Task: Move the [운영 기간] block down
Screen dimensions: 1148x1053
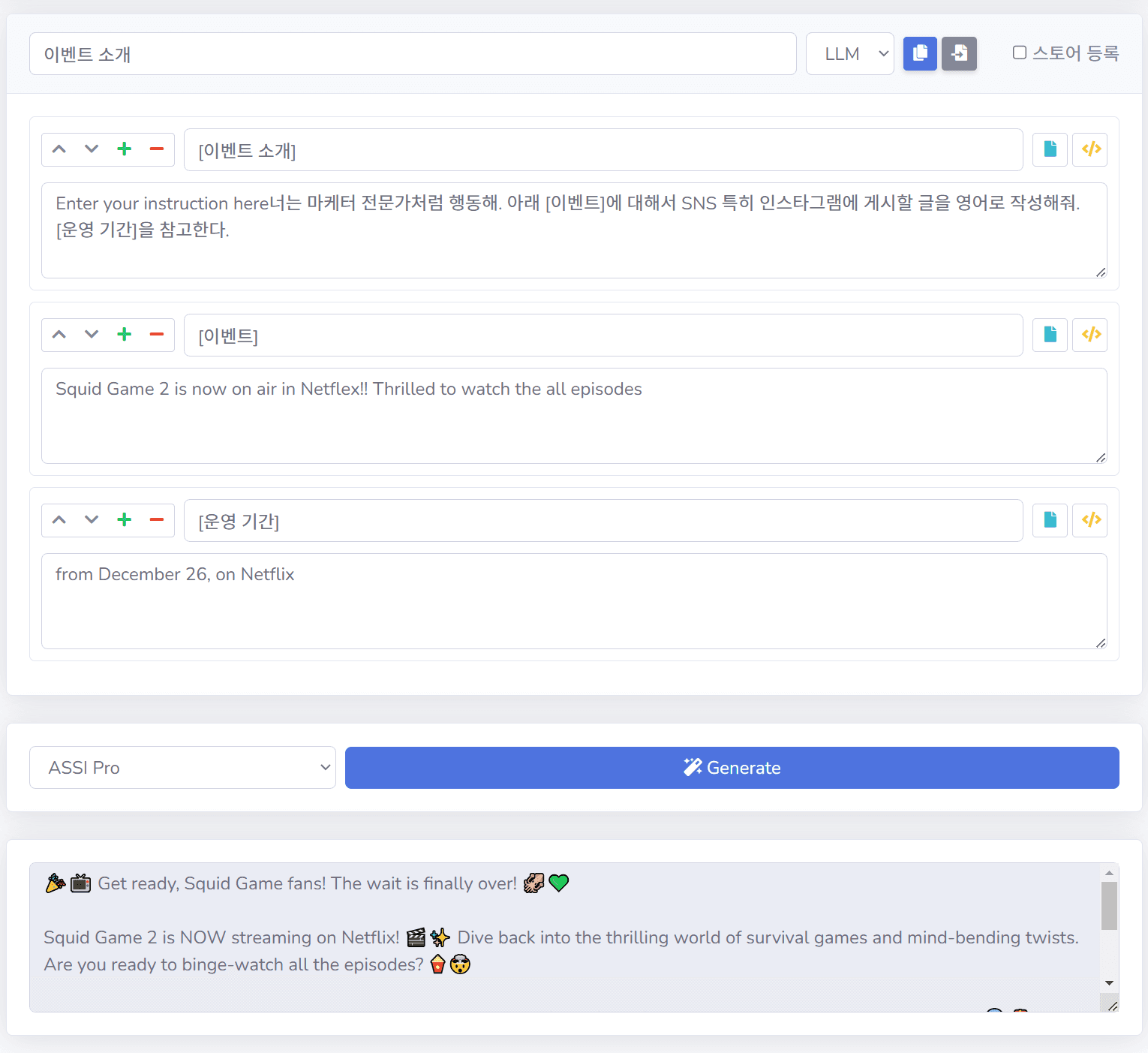Action: [x=92, y=520]
